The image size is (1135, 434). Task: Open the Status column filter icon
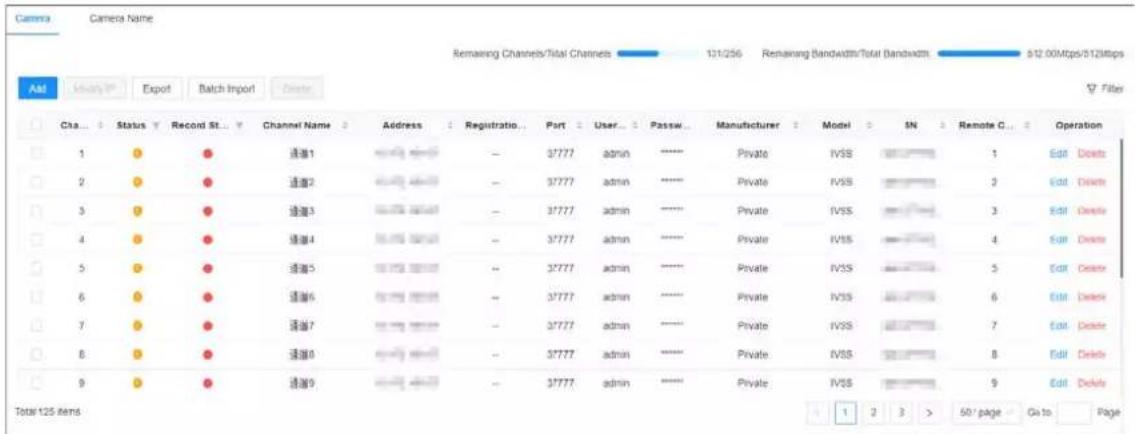155,126
